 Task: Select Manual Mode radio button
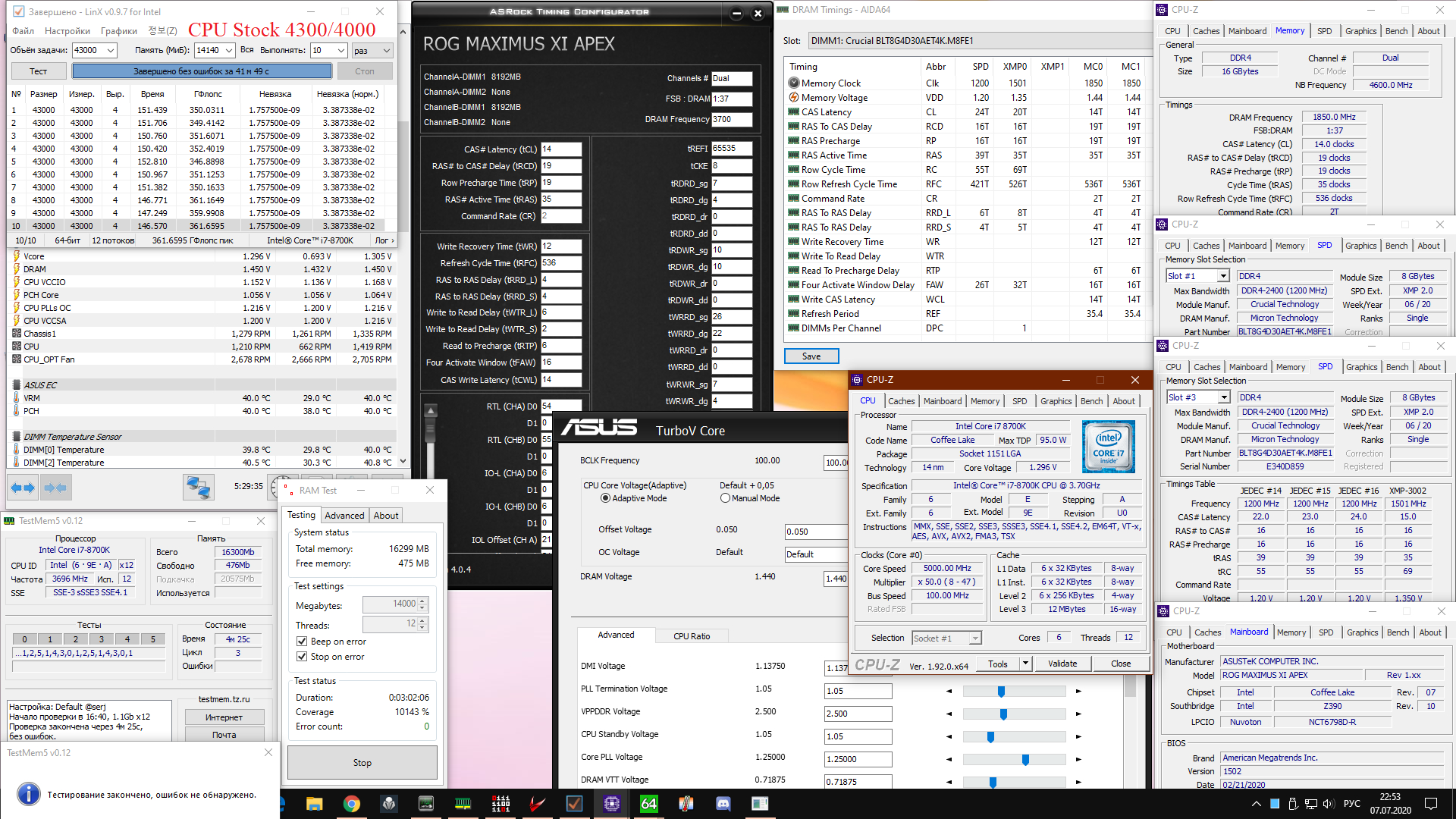(725, 498)
